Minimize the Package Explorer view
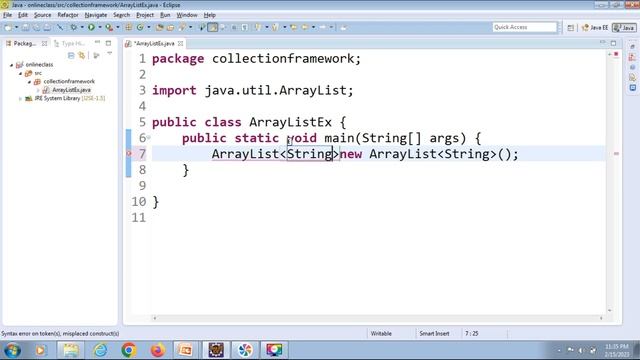Image resolution: width=640 pixels, height=360 pixels. coord(97,42)
